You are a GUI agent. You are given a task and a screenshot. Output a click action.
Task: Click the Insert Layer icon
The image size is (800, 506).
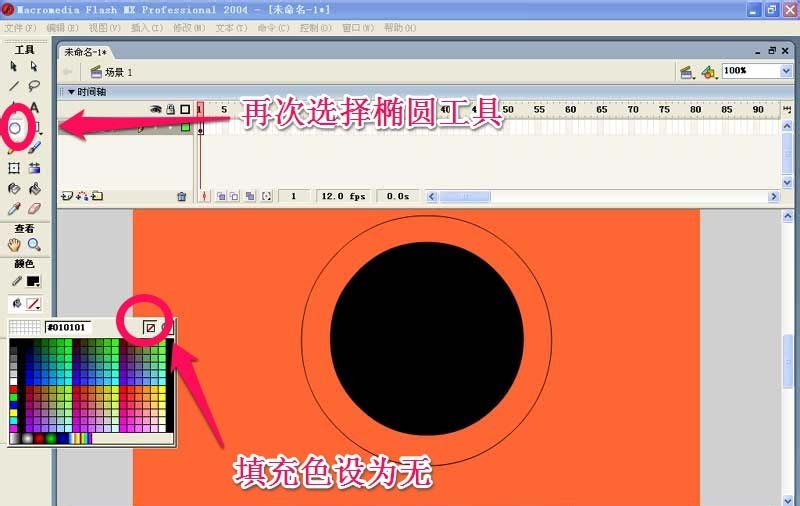pyautogui.click(x=66, y=196)
